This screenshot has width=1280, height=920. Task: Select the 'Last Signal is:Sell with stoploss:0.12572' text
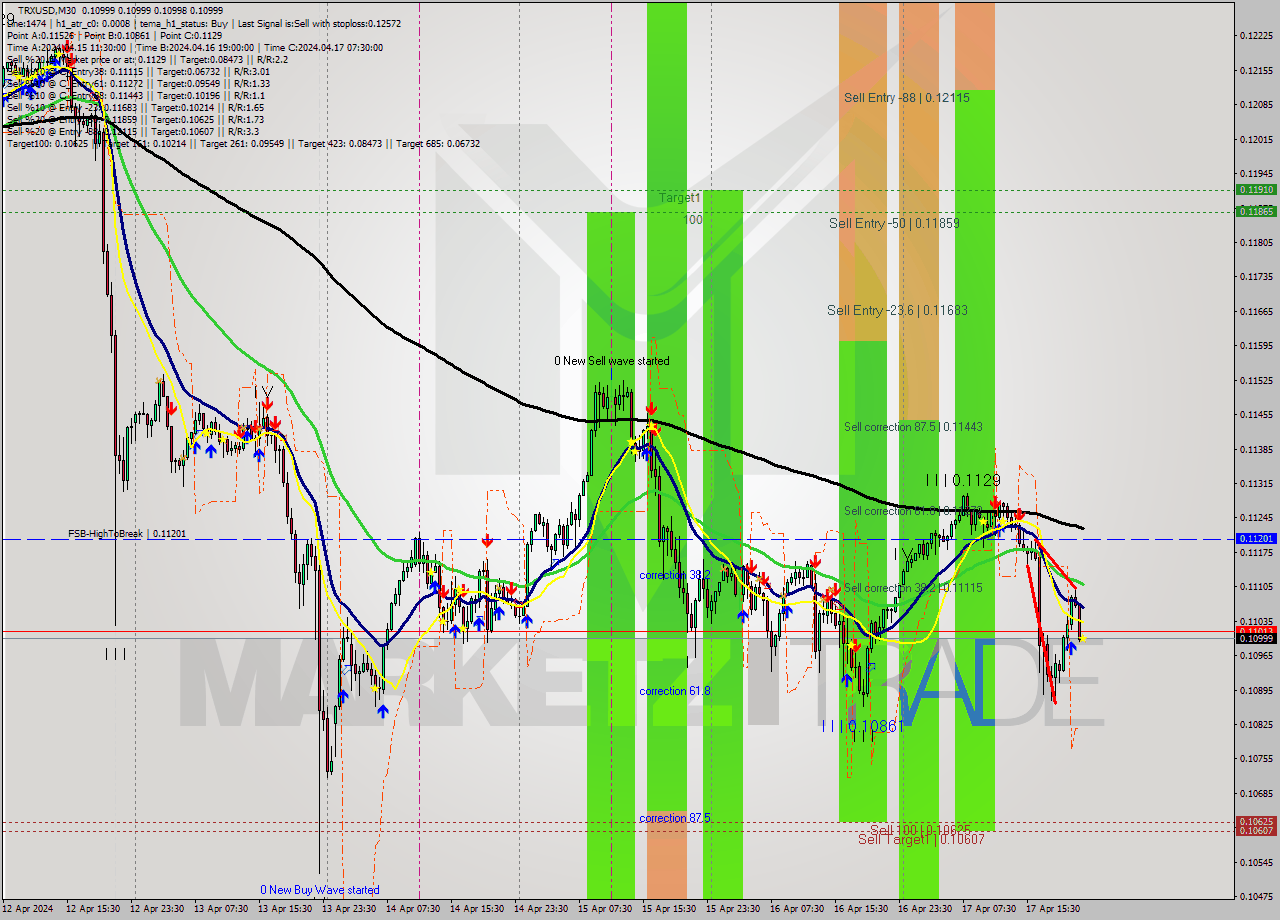(x=319, y=22)
